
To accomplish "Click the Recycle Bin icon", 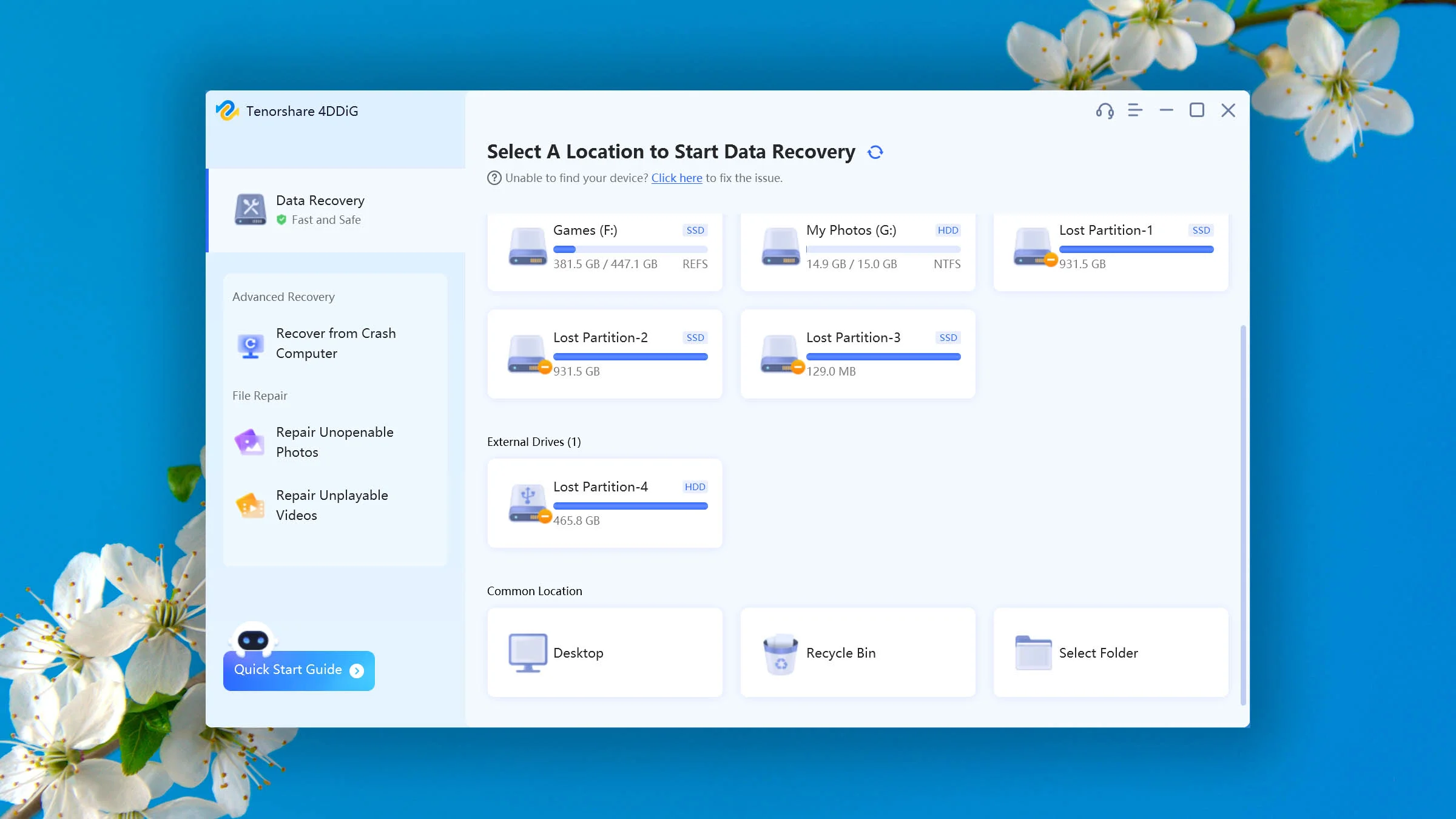I will coord(780,653).
